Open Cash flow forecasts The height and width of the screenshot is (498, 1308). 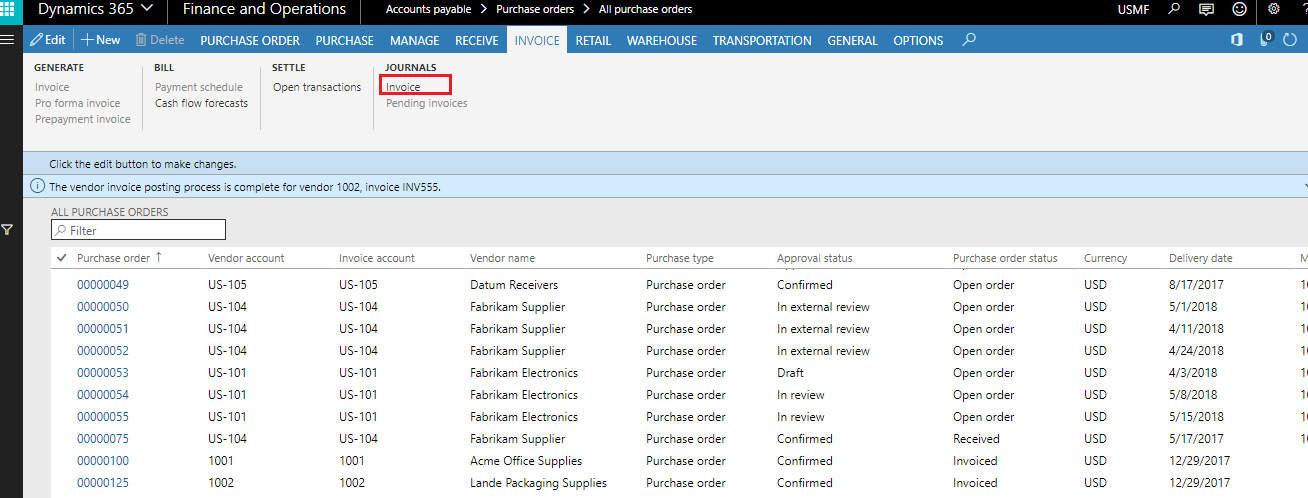[x=201, y=103]
